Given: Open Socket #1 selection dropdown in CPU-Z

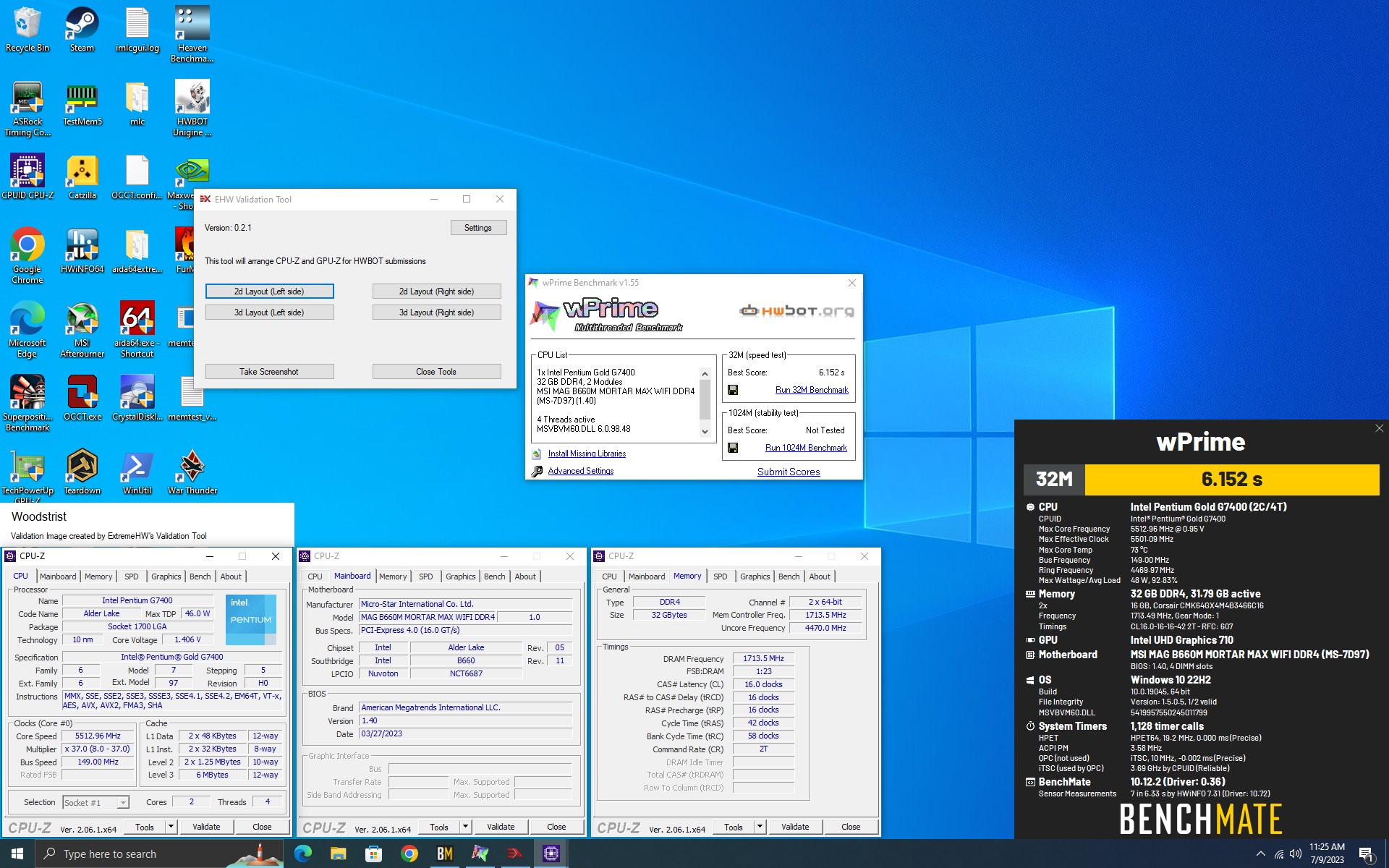Looking at the screenshot, I should pos(95,802).
